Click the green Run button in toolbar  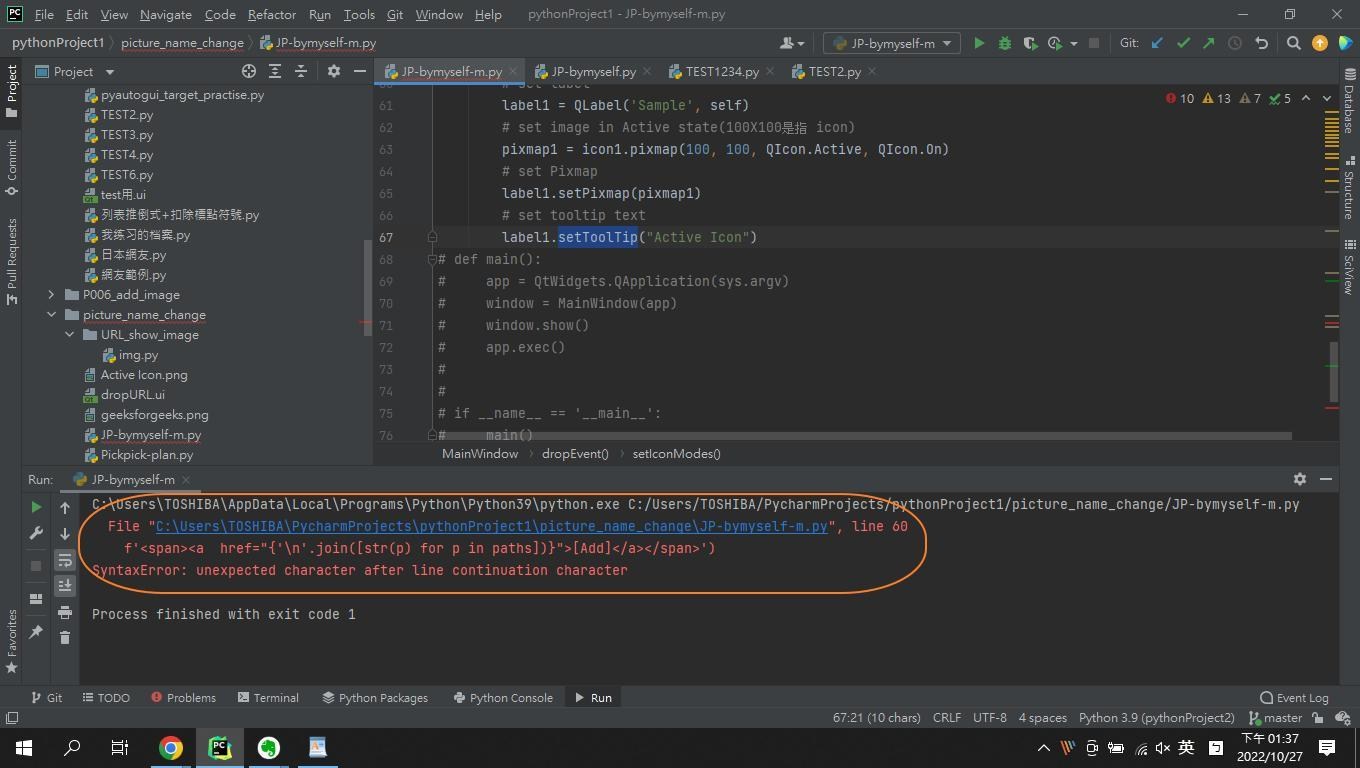tap(979, 43)
